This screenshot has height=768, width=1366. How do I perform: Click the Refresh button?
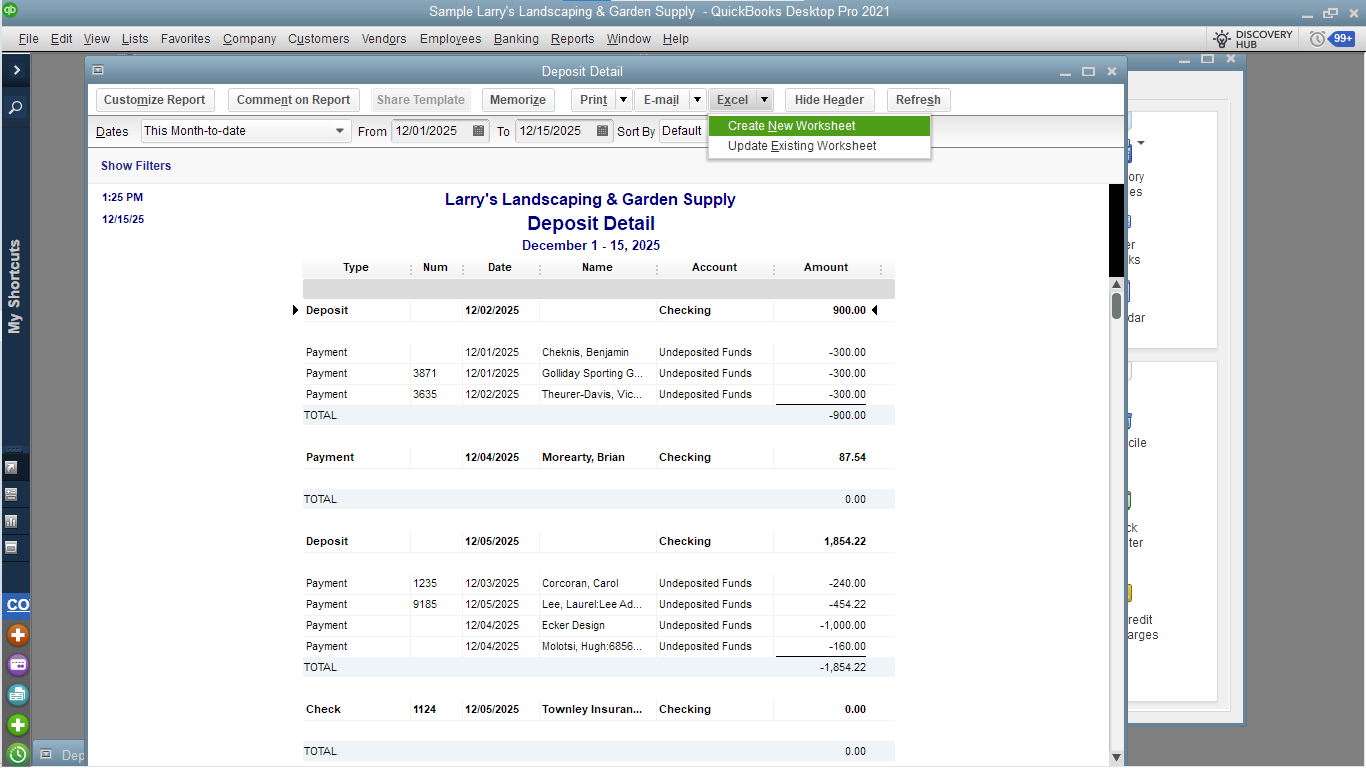[918, 100]
